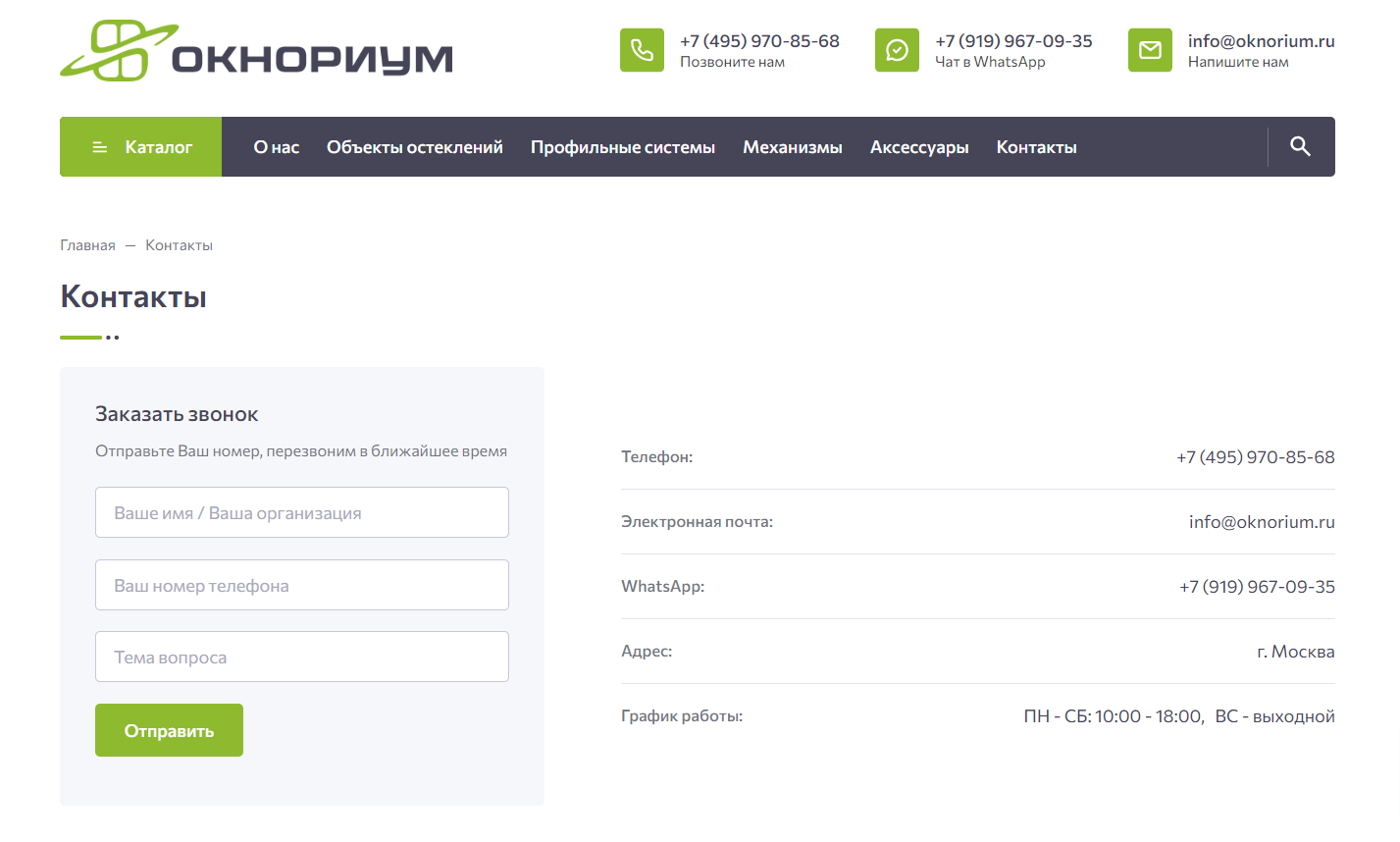Click the green WhatsApp chat icon

[897, 50]
